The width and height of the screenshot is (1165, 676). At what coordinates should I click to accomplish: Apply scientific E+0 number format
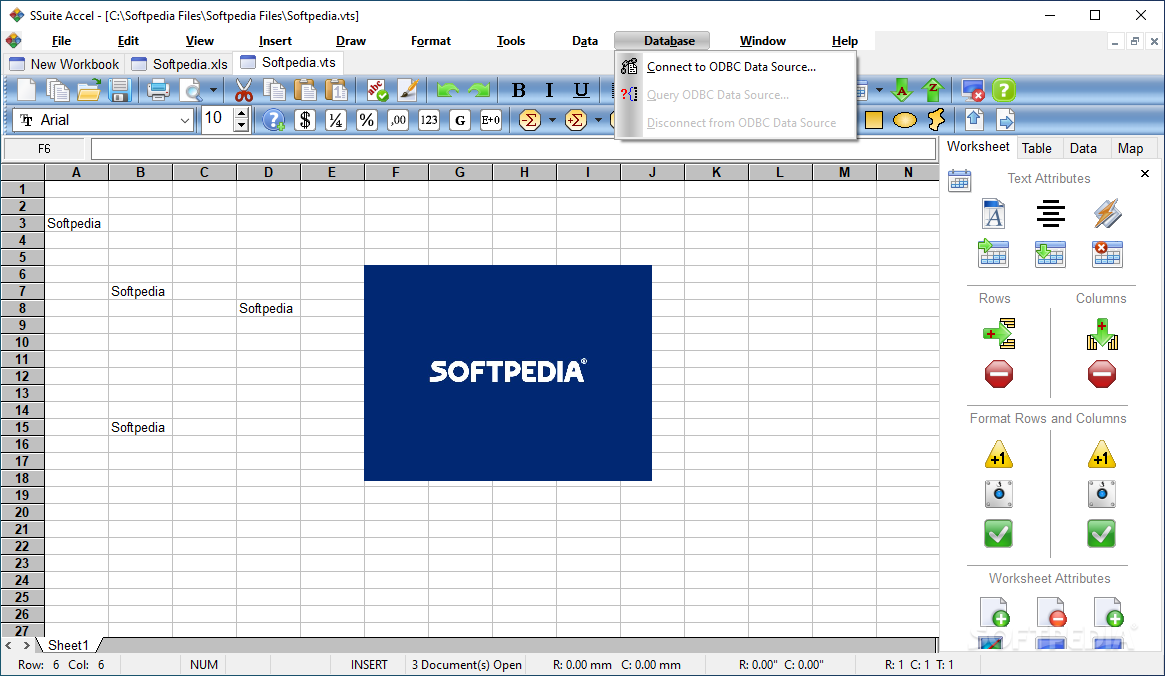pyautogui.click(x=490, y=120)
